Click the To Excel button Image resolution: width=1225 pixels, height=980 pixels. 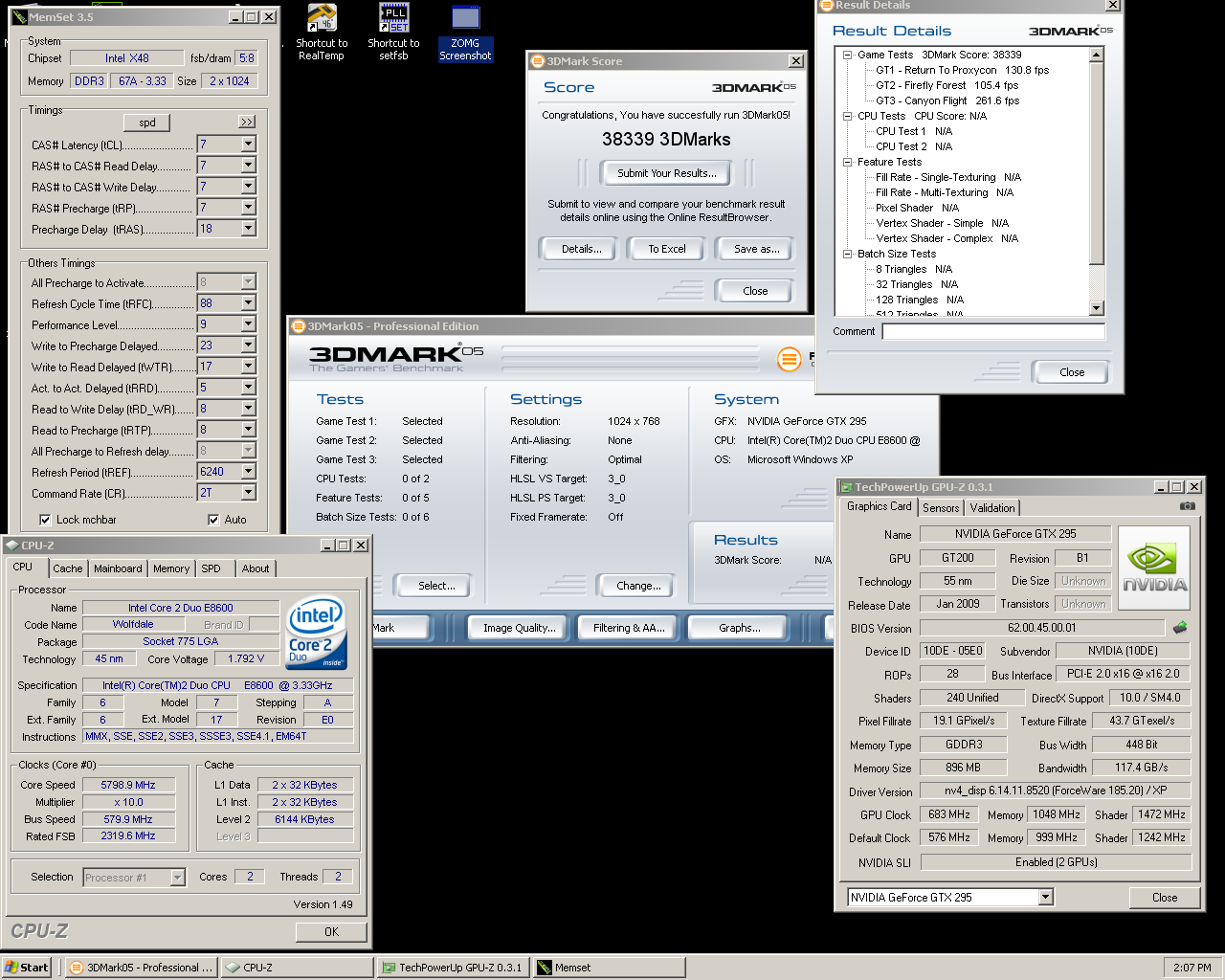coord(667,249)
